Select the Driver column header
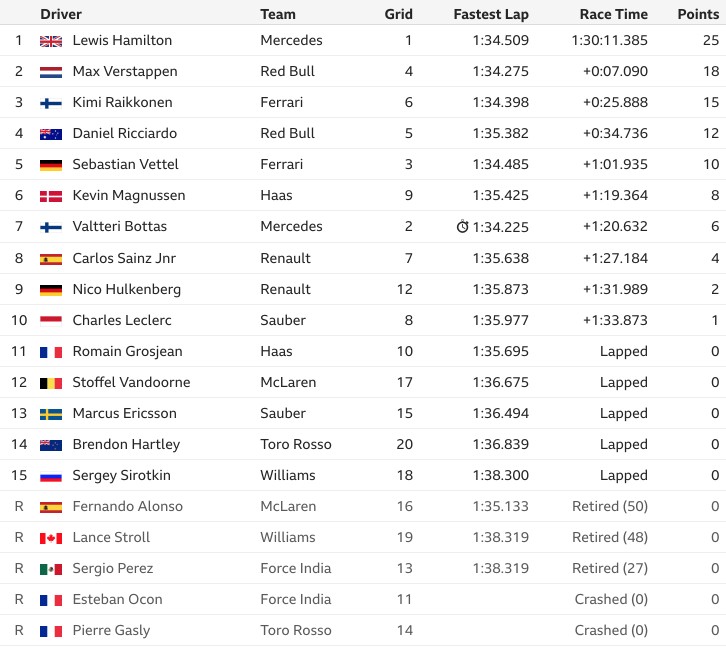Viewport: 726px width, 647px height. pyautogui.click(x=61, y=14)
